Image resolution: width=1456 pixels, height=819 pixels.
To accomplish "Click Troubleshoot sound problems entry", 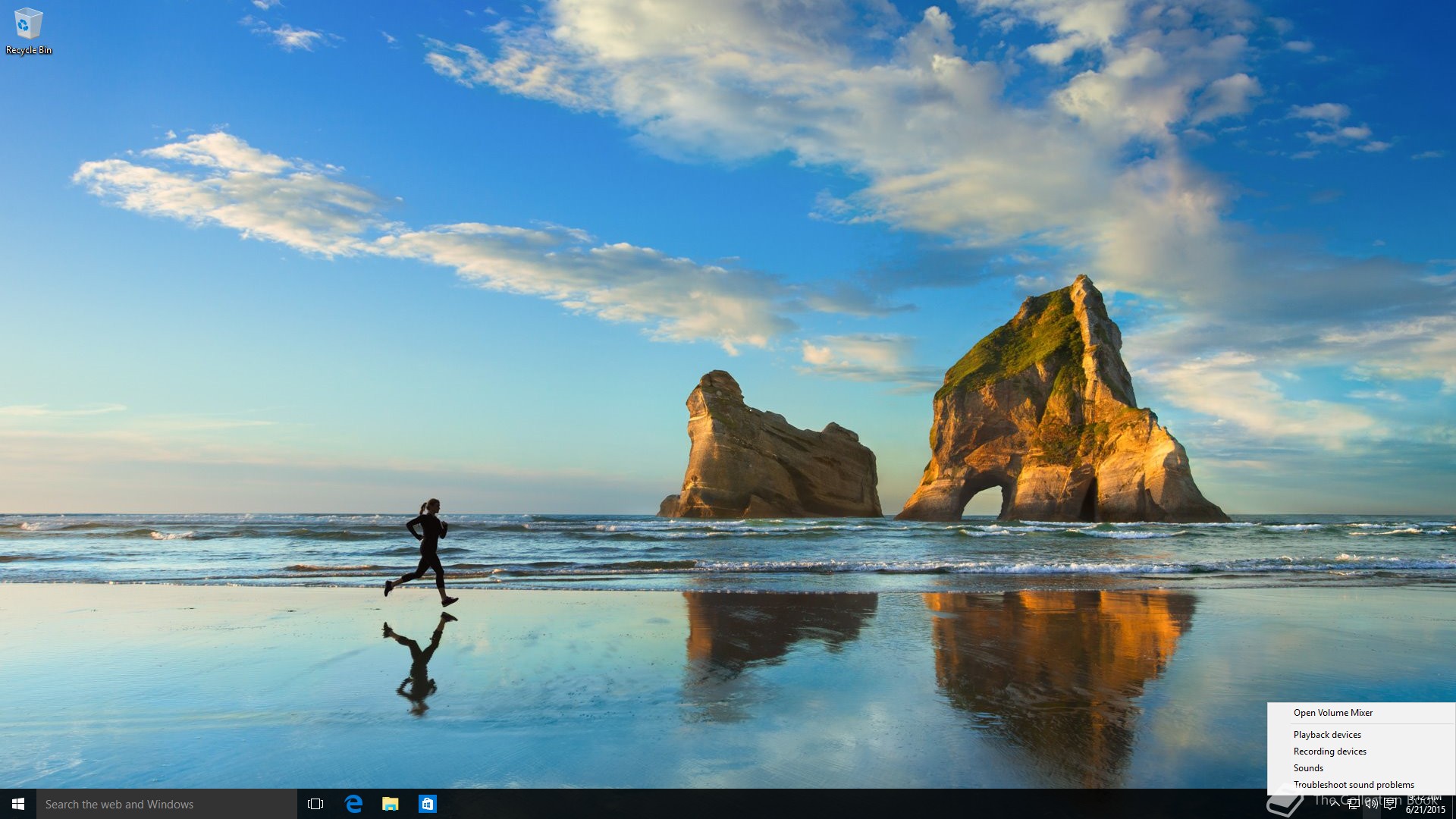I will (x=1353, y=785).
